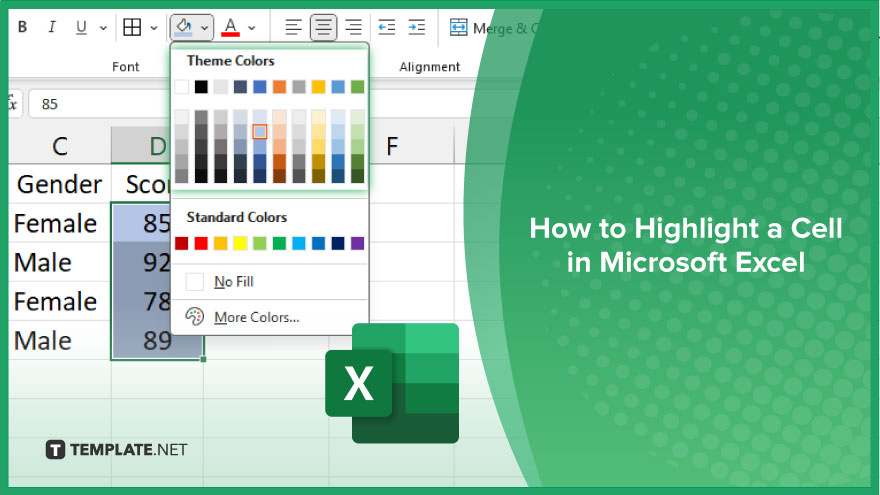Click the Borders icon
The height and width of the screenshot is (495, 880).
132,27
